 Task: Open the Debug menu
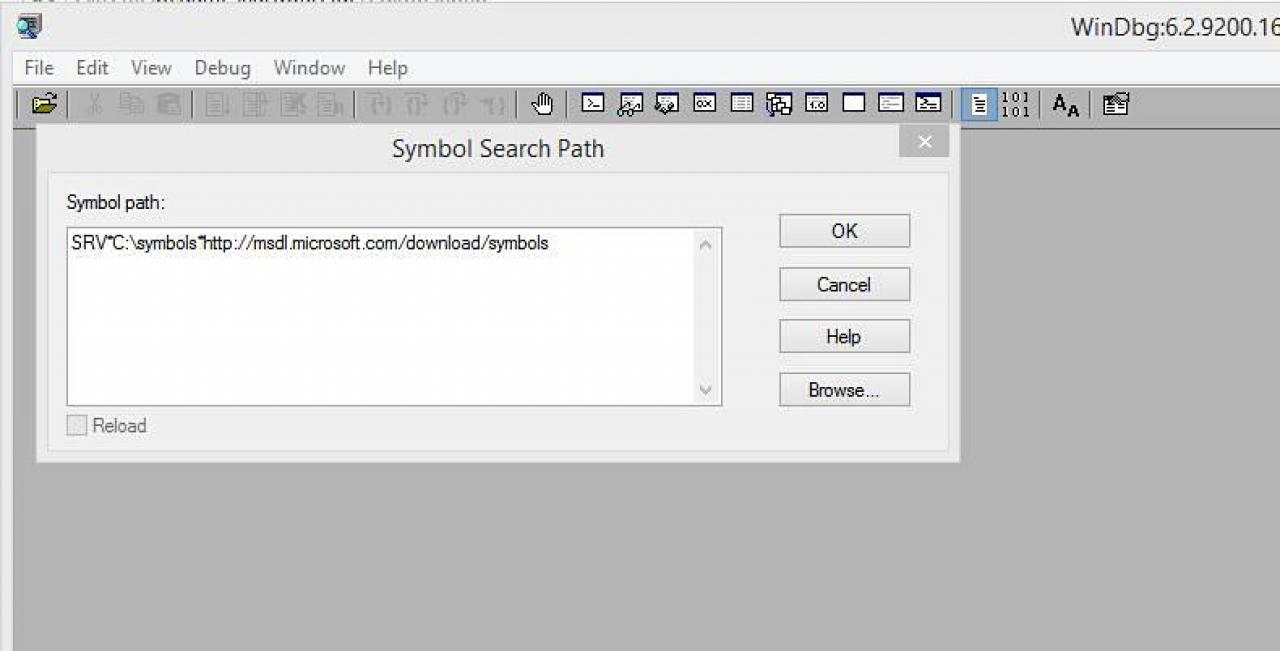click(222, 68)
